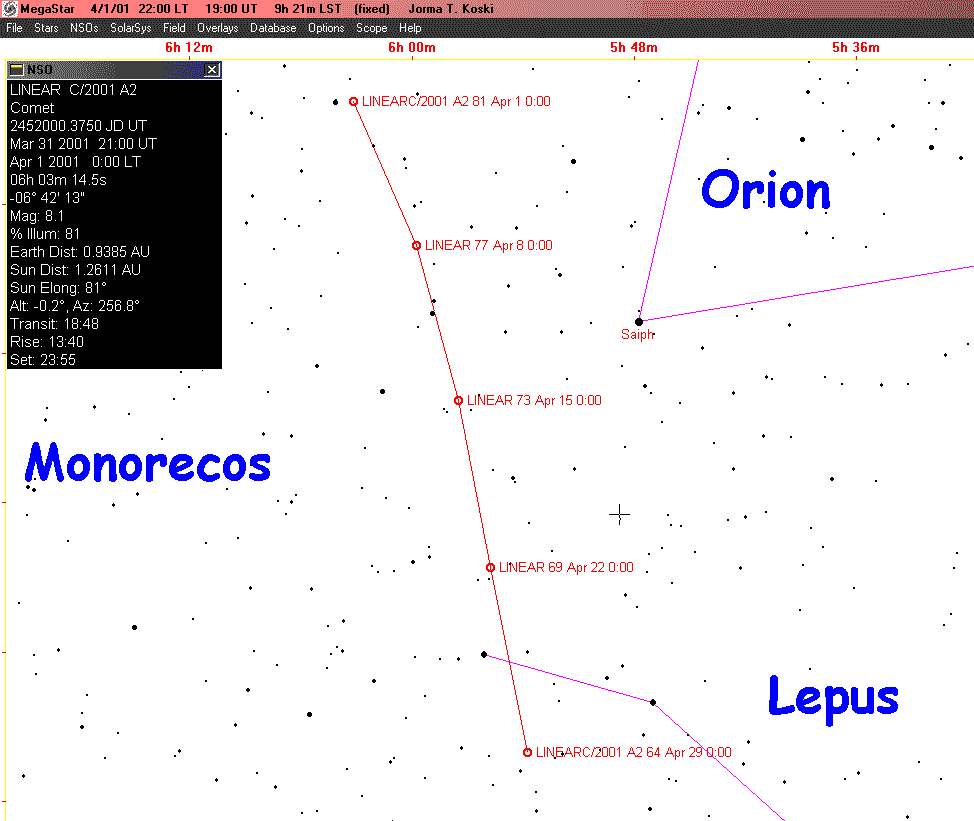
Task: Open the Stars menu
Action: (x=46, y=28)
